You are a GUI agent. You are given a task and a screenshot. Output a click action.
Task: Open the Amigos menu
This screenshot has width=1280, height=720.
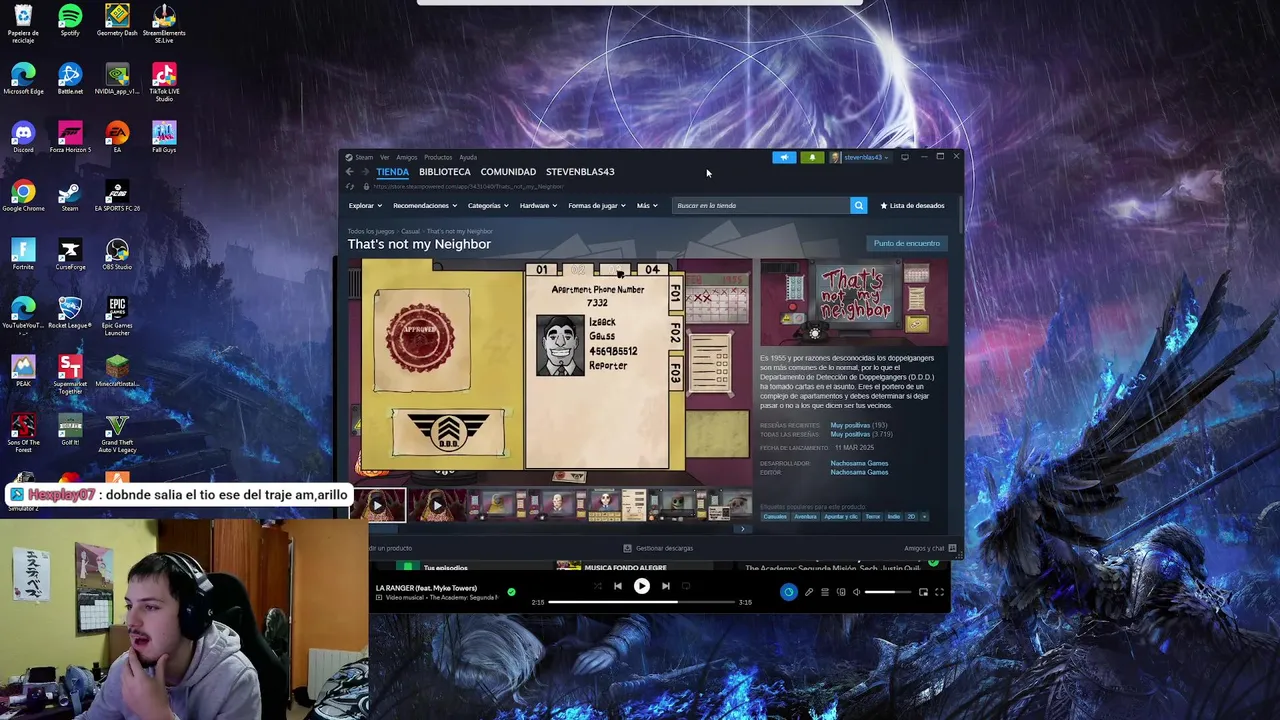pos(406,157)
